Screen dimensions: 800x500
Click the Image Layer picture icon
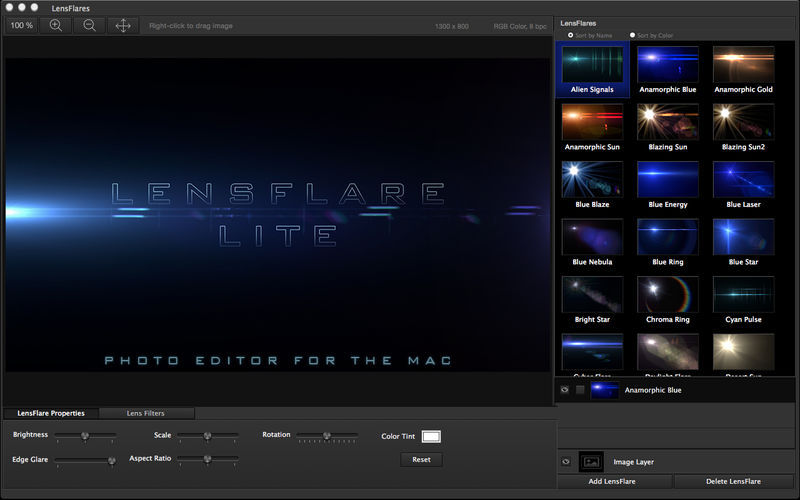(x=591, y=462)
